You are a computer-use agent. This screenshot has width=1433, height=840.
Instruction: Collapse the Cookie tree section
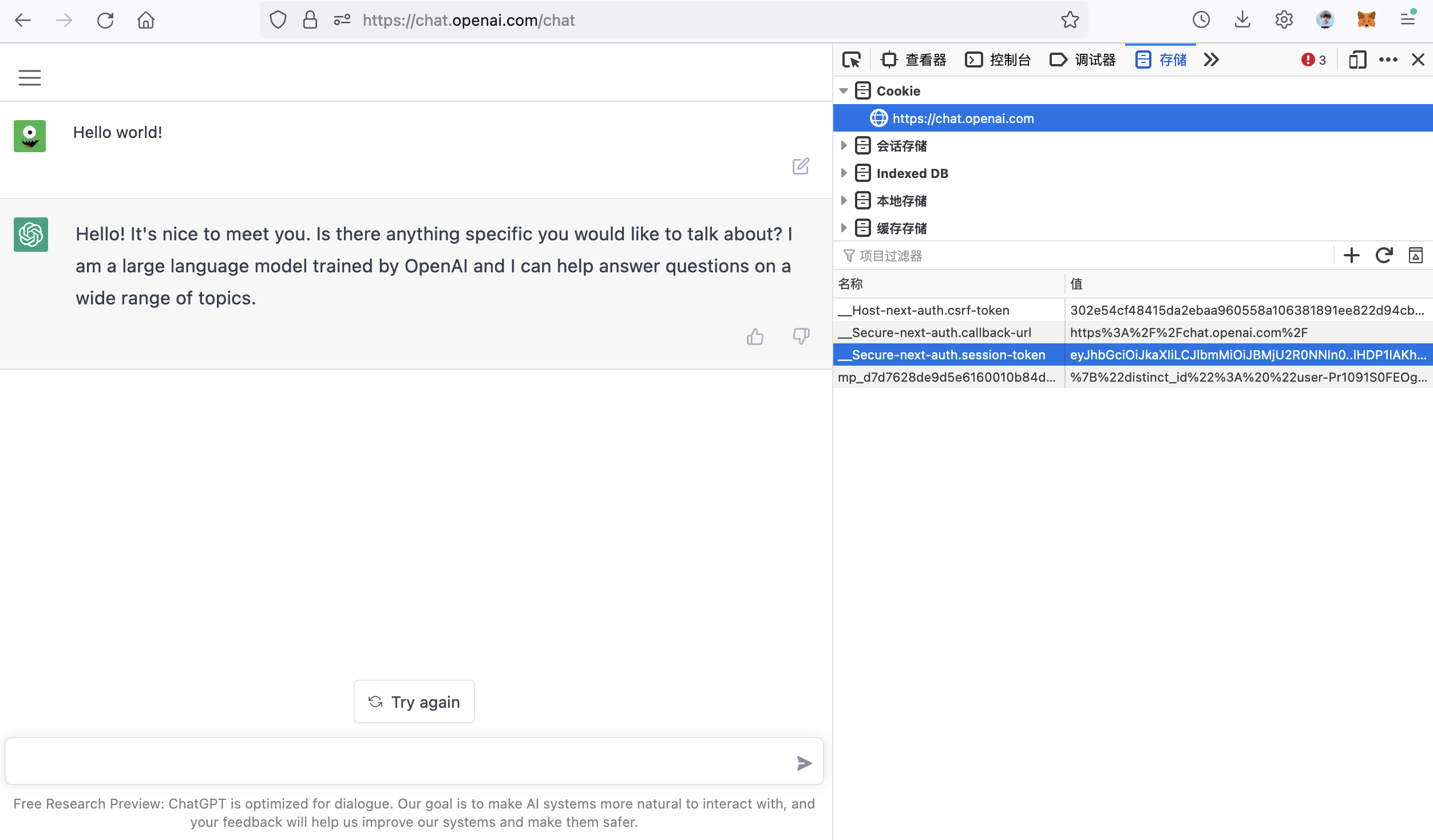tap(844, 91)
